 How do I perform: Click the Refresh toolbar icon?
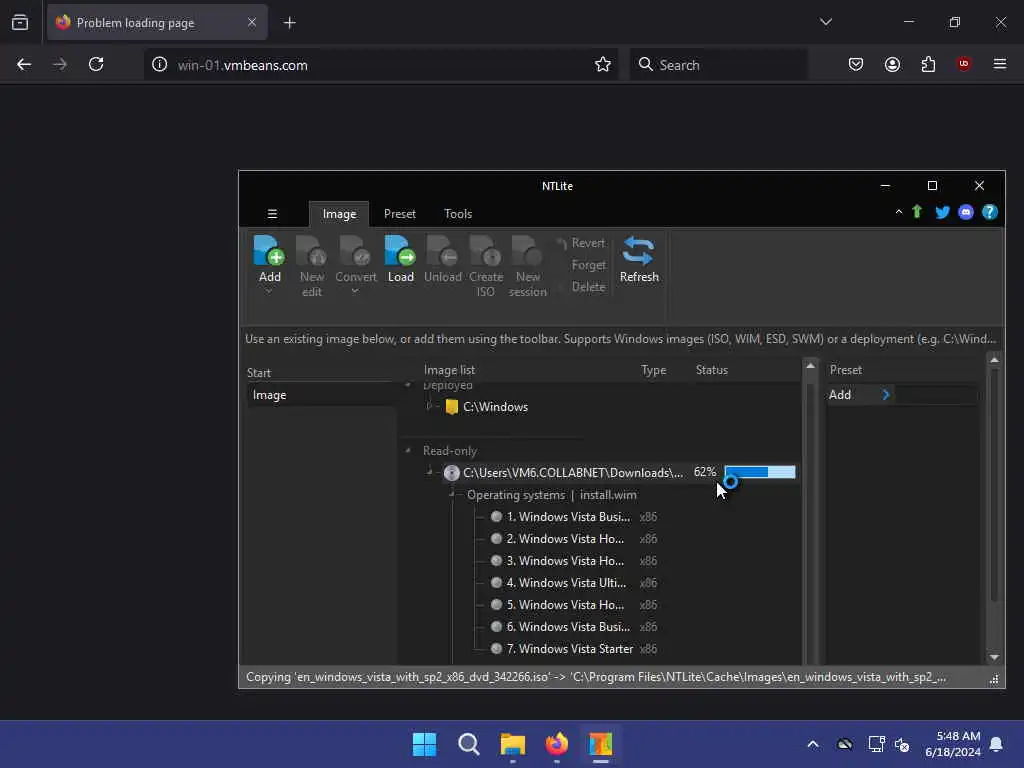click(x=638, y=251)
